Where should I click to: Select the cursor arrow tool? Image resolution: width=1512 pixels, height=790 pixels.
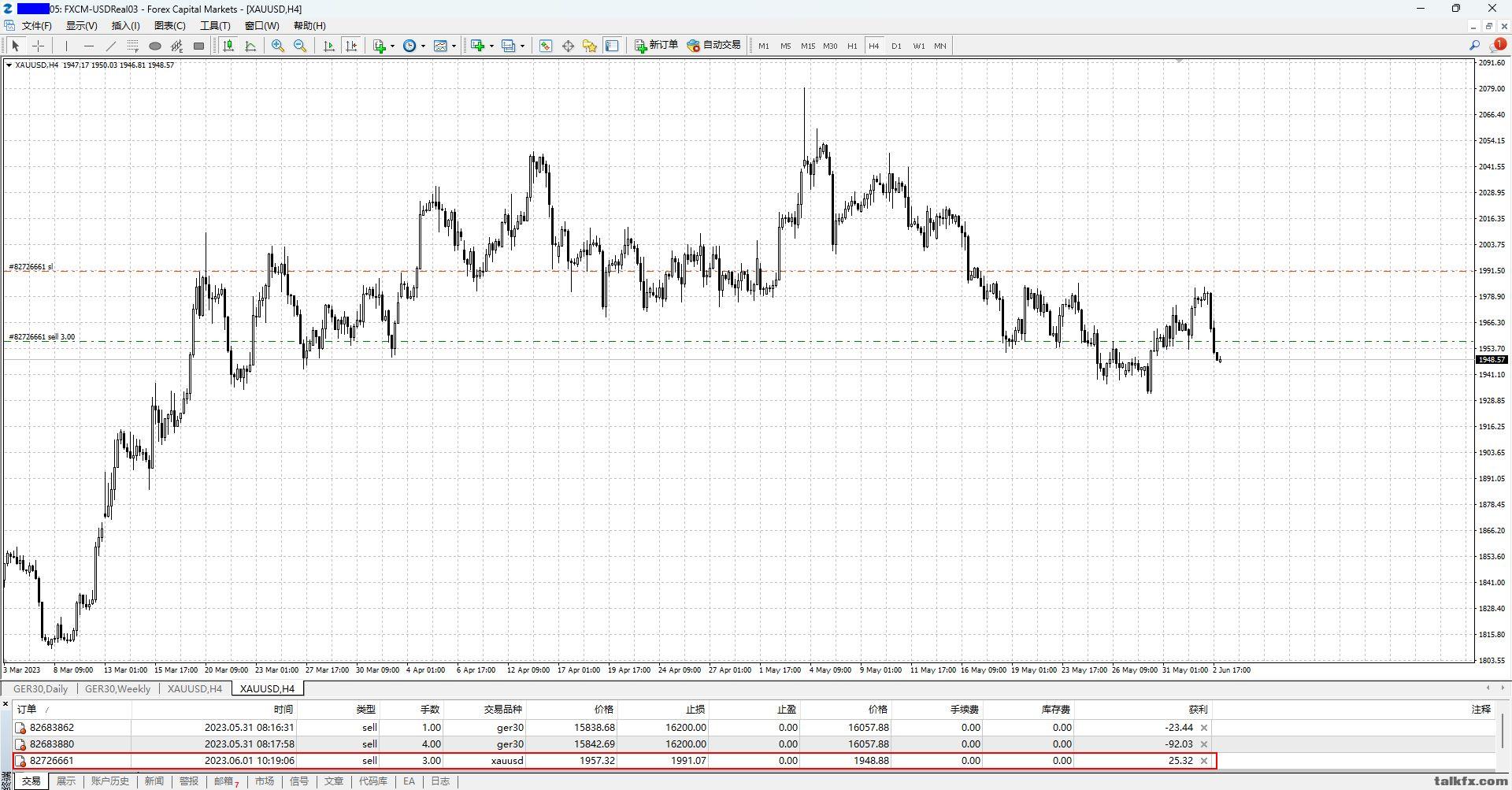point(16,46)
